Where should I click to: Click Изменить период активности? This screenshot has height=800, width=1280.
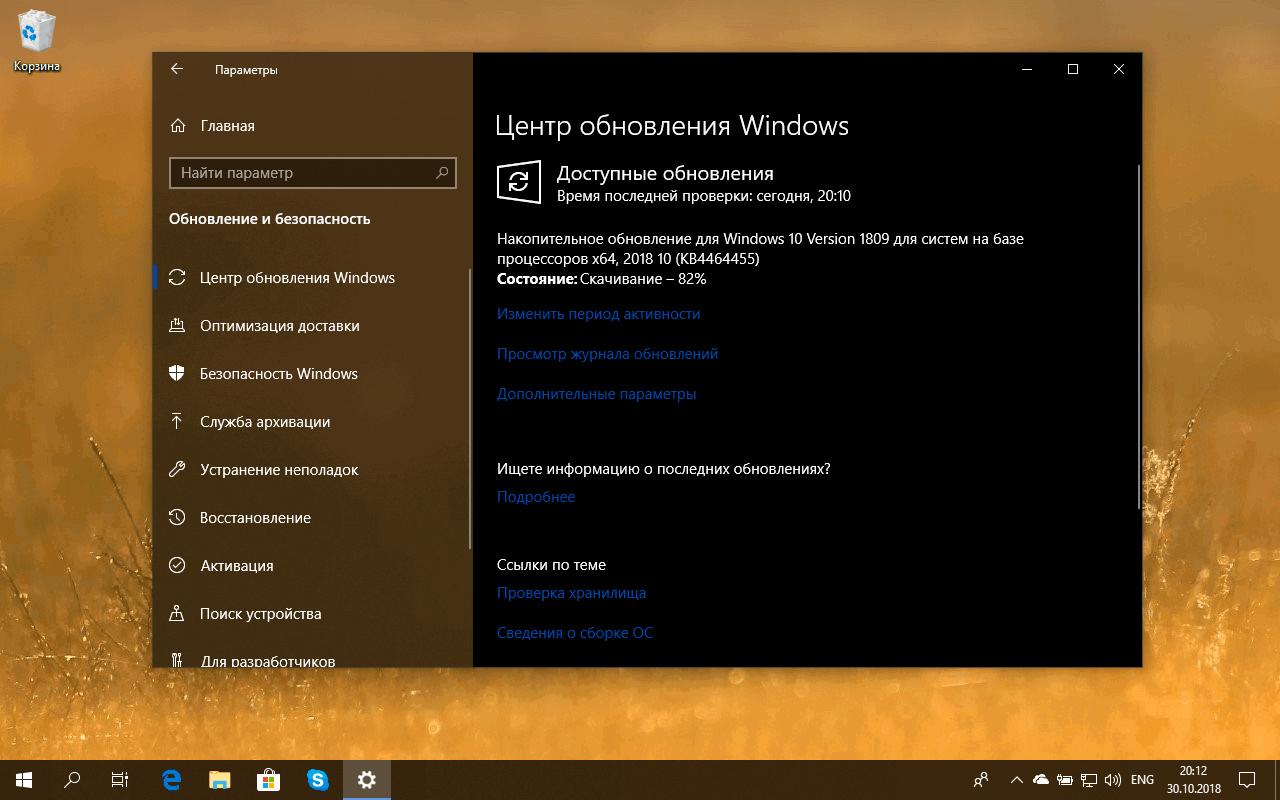(x=598, y=313)
